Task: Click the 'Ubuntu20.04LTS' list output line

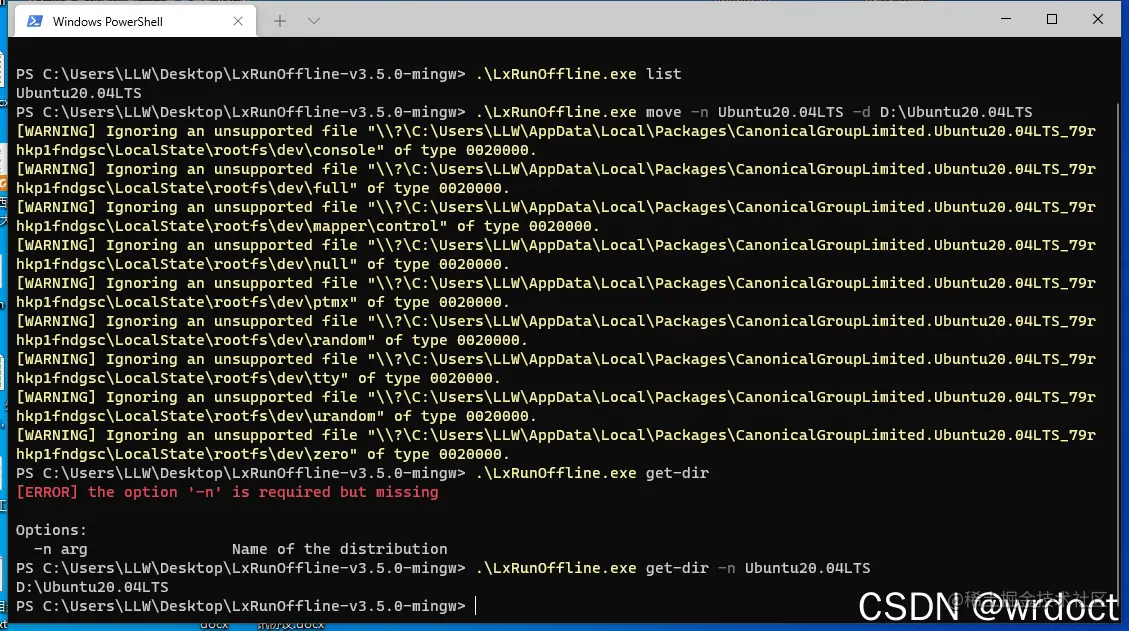Action: [x=78, y=93]
